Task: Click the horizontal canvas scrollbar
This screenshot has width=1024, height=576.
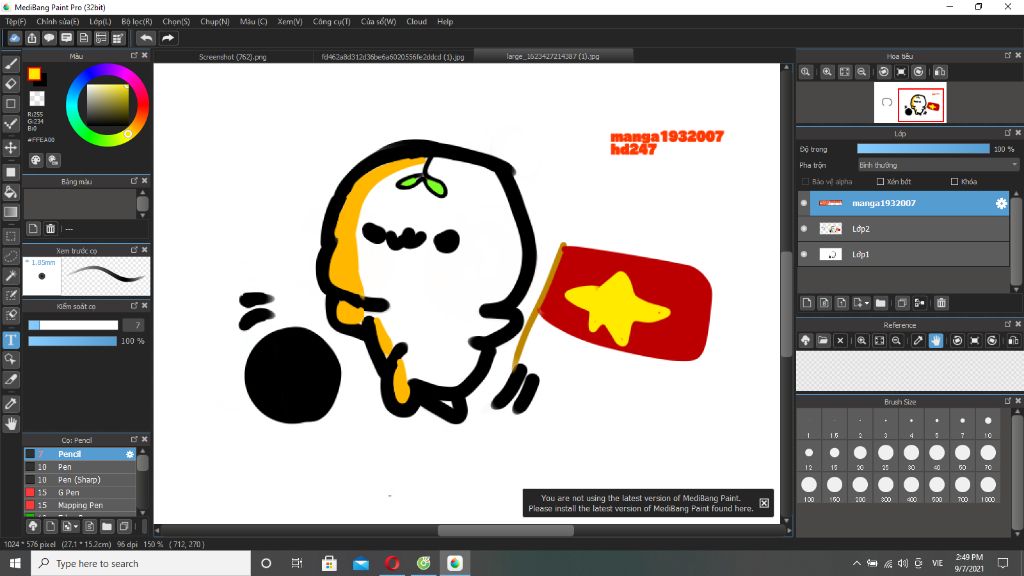Action: click(505, 531)
